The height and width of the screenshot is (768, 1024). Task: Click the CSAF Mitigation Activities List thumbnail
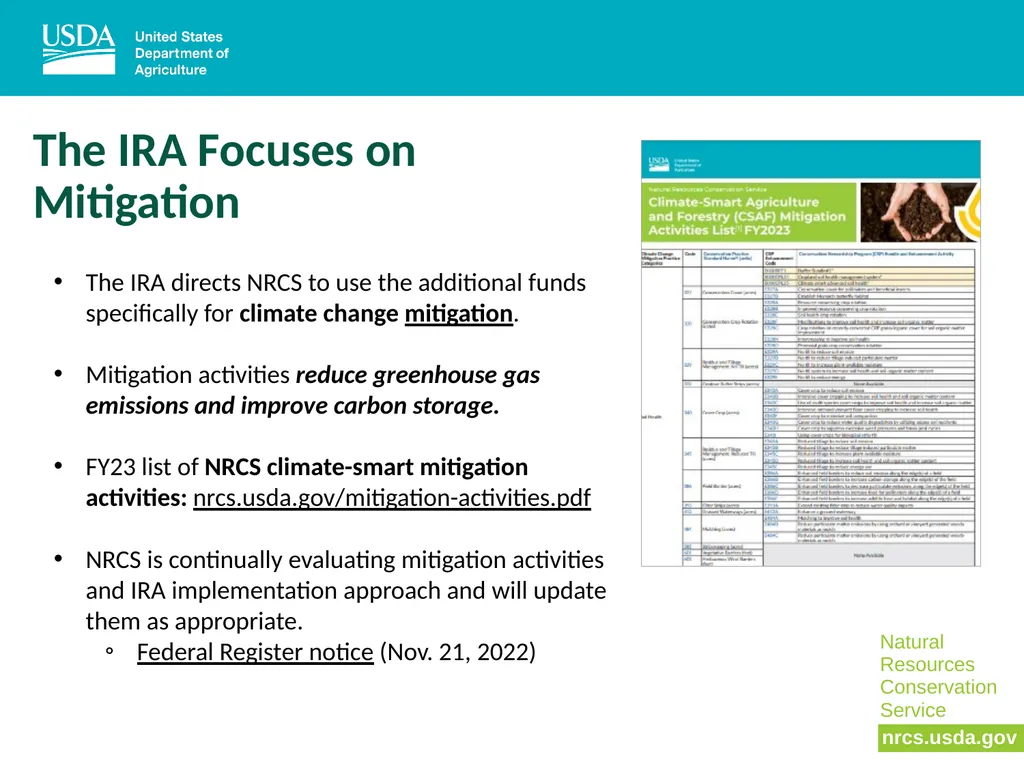[810, 353]
